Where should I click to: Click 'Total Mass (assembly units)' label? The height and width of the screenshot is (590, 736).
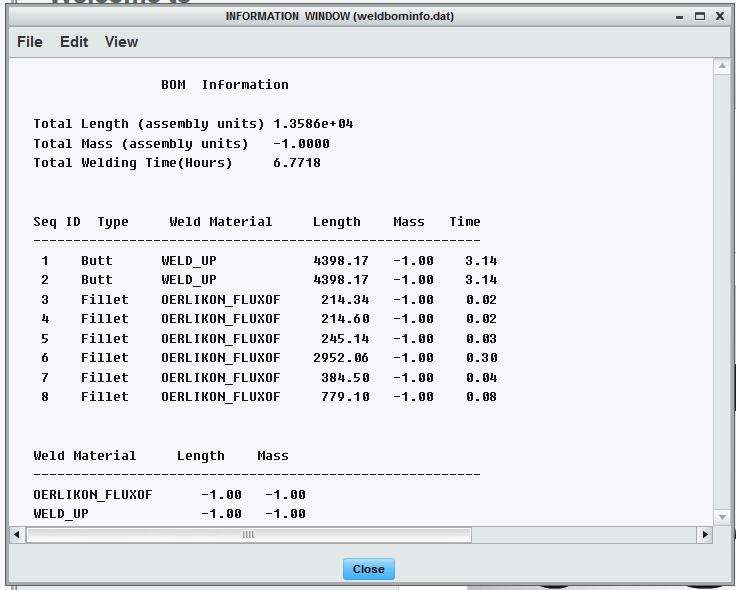point(141,144)
